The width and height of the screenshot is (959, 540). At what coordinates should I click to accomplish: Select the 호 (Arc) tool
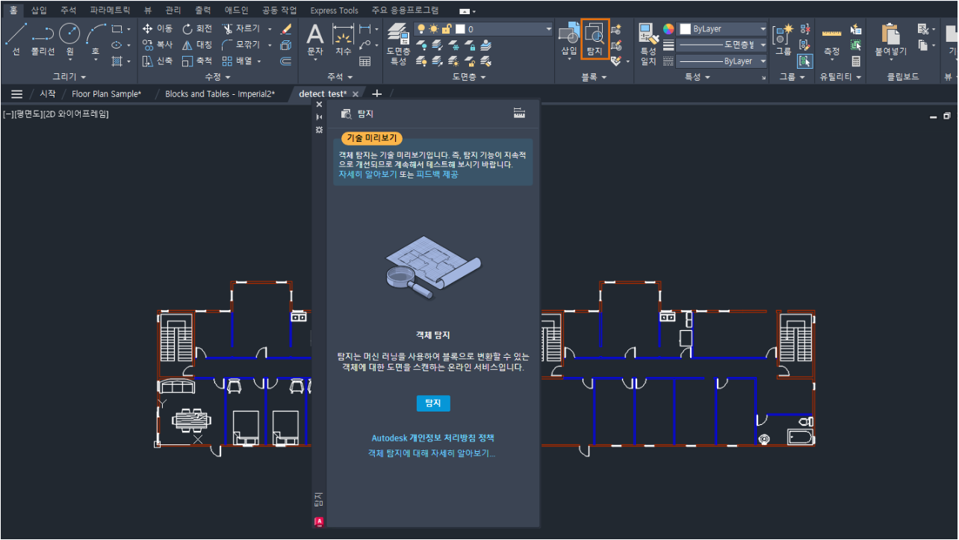pyautogui.click(x=95, y=38)
